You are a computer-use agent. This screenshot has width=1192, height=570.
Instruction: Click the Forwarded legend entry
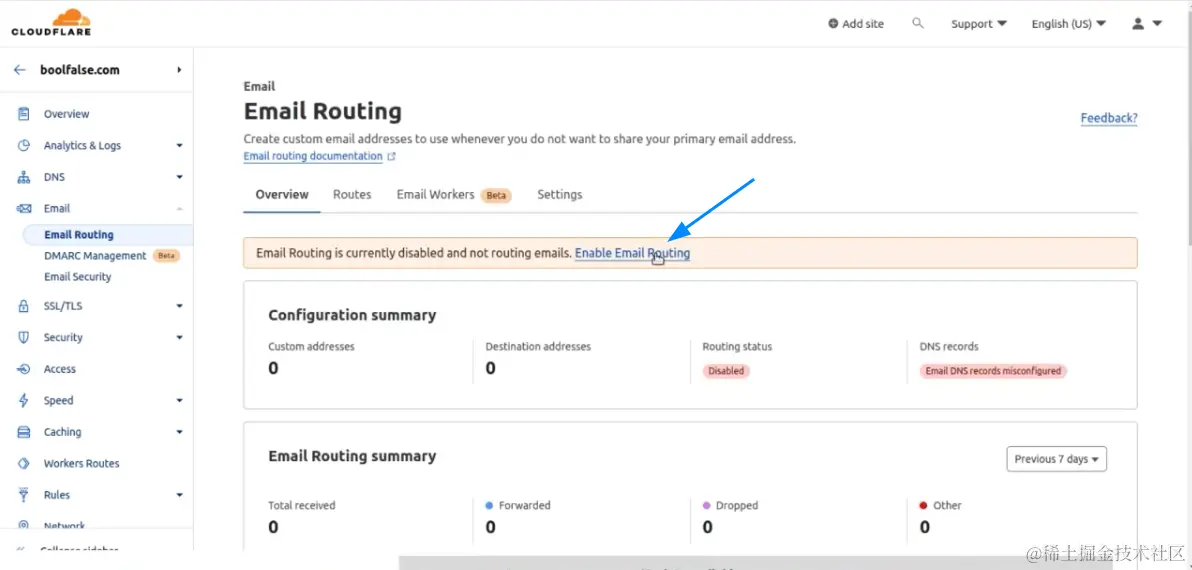[518, 505]
